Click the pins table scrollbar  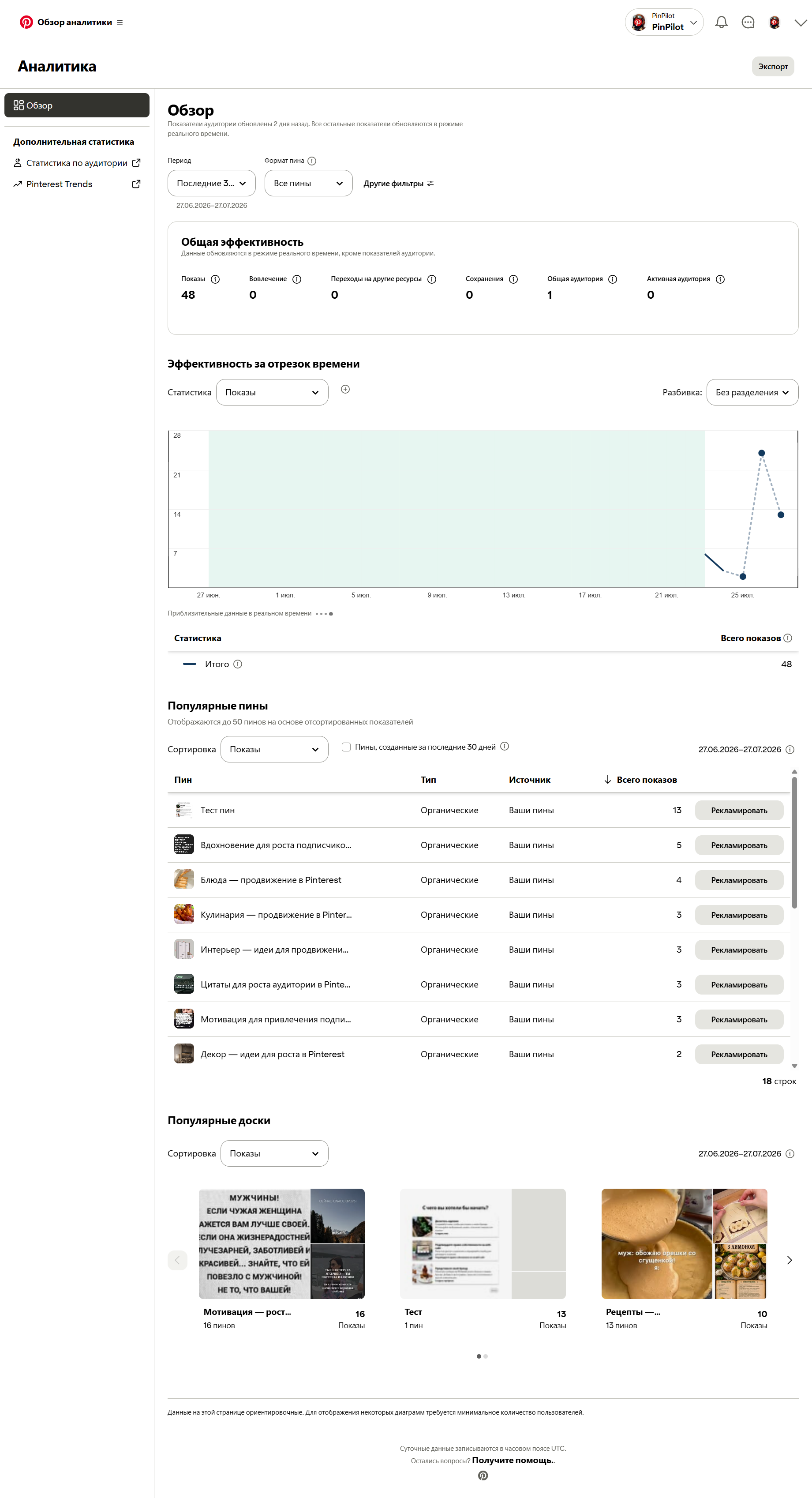794,843
